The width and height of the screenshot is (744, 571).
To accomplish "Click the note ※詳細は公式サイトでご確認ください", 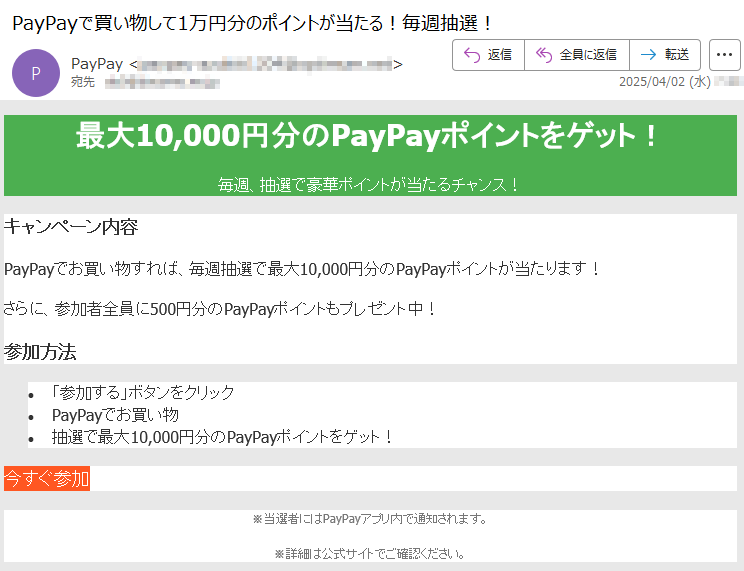I will pyautogui.click(x=370, y=553).
